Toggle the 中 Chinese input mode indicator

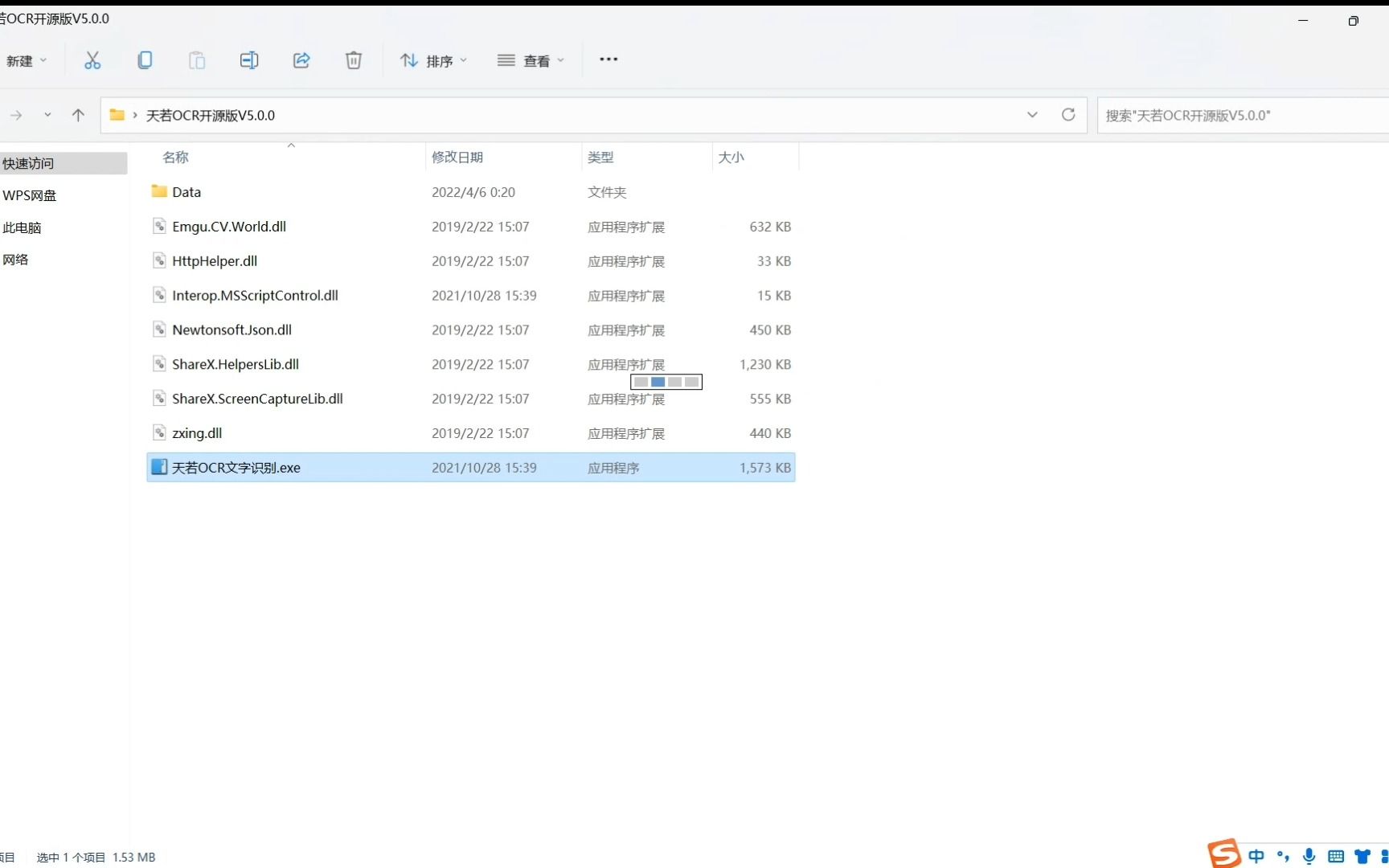[x=1256, y=857]
